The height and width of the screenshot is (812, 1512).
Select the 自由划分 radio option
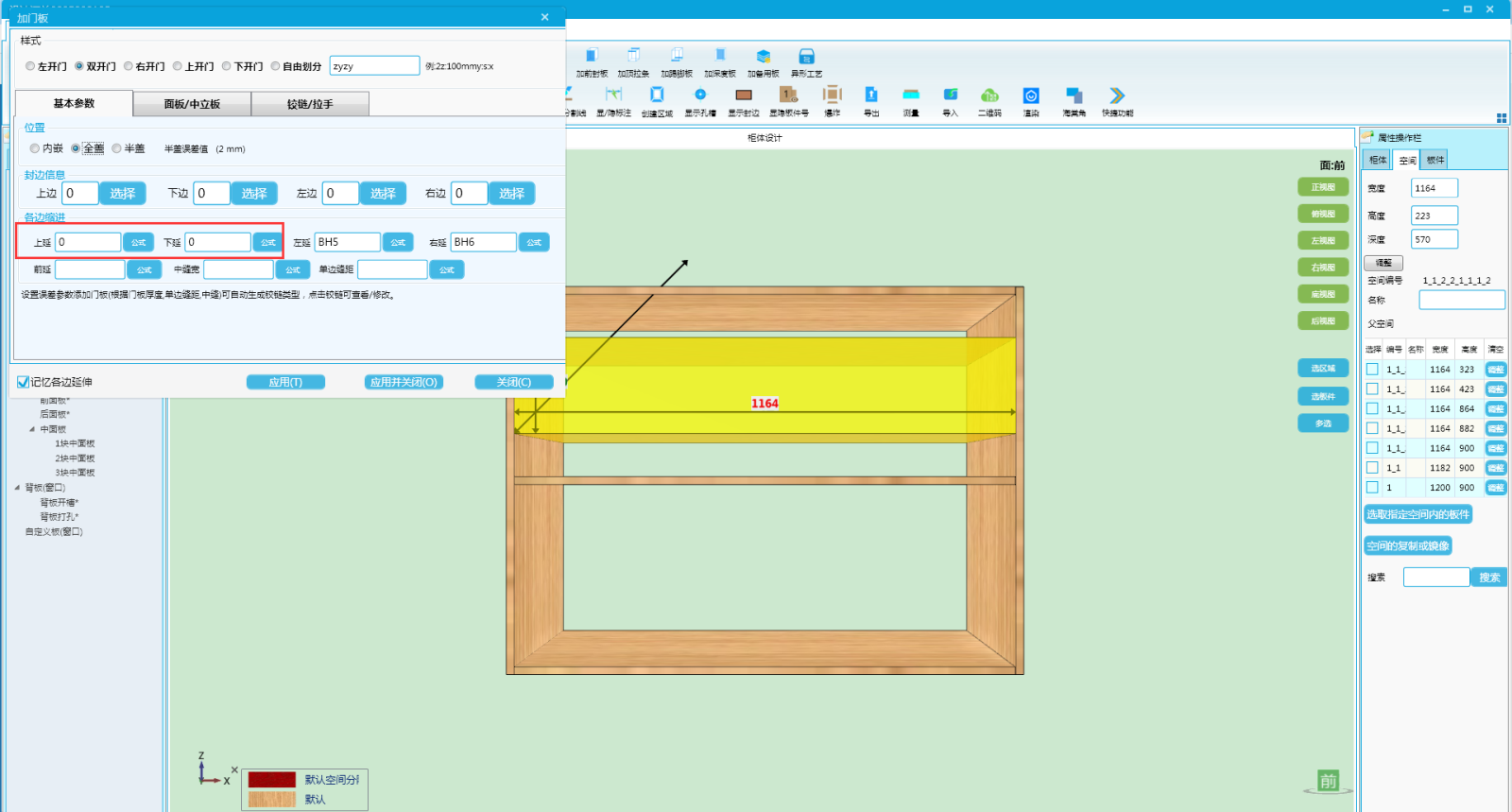pyautogui.click(x=276, y=66)
